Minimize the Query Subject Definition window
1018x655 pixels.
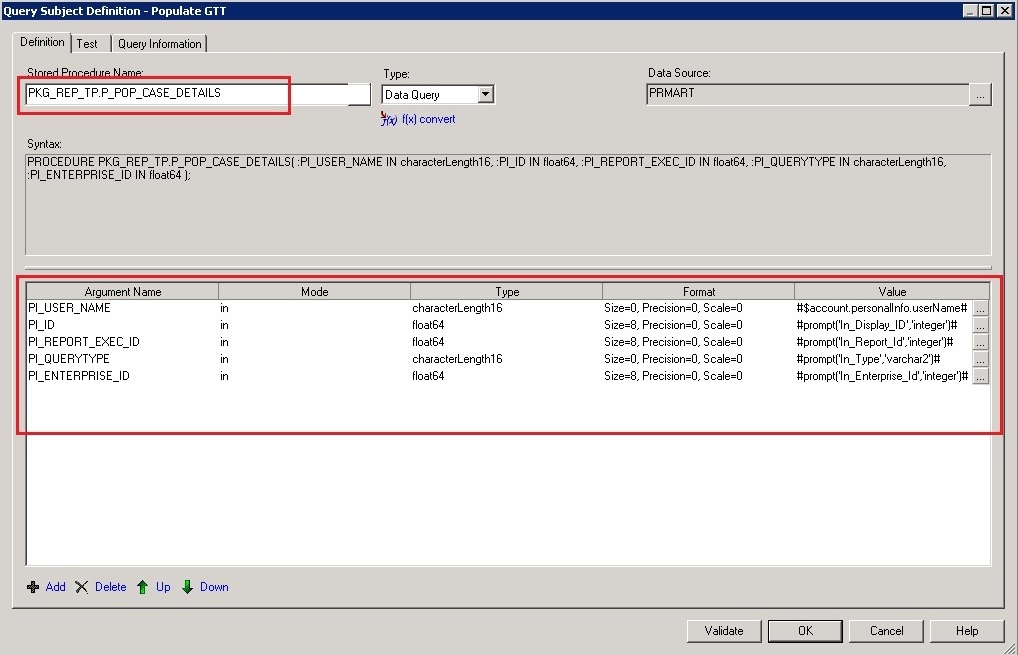tap(970, 10)
